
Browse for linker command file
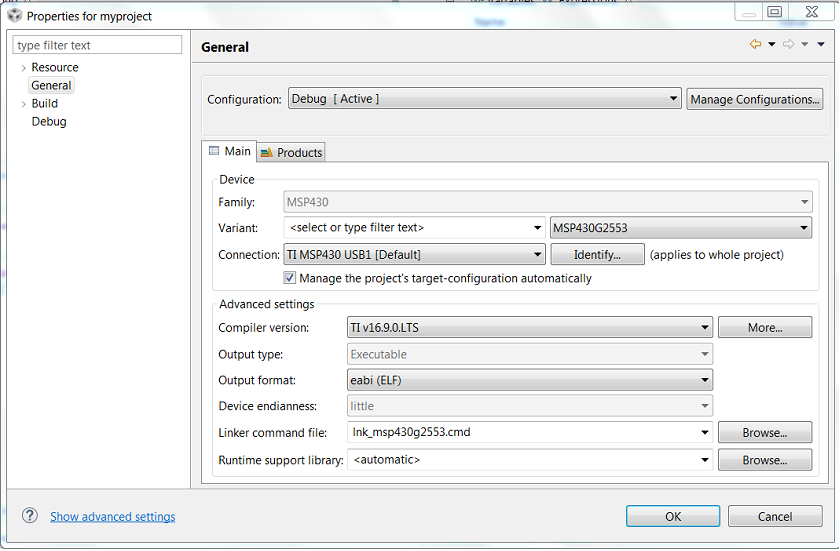[765, 432]
